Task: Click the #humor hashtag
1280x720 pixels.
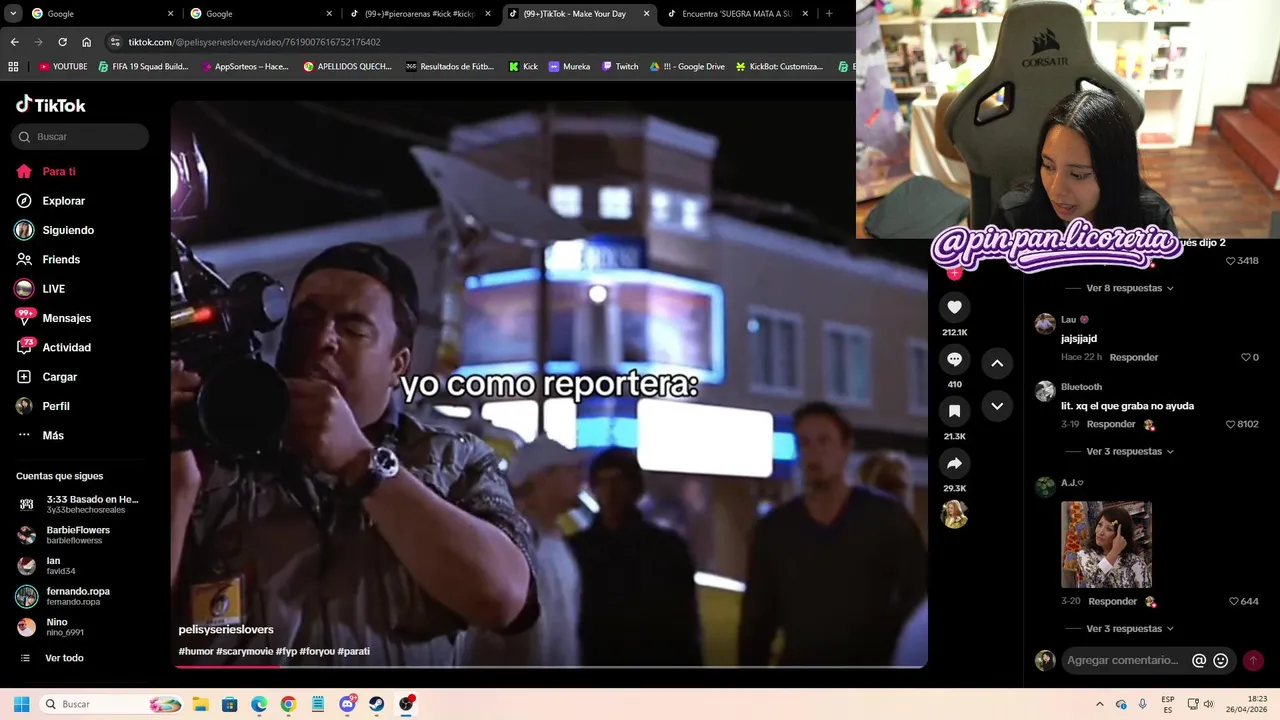Action: click(196, 651)
